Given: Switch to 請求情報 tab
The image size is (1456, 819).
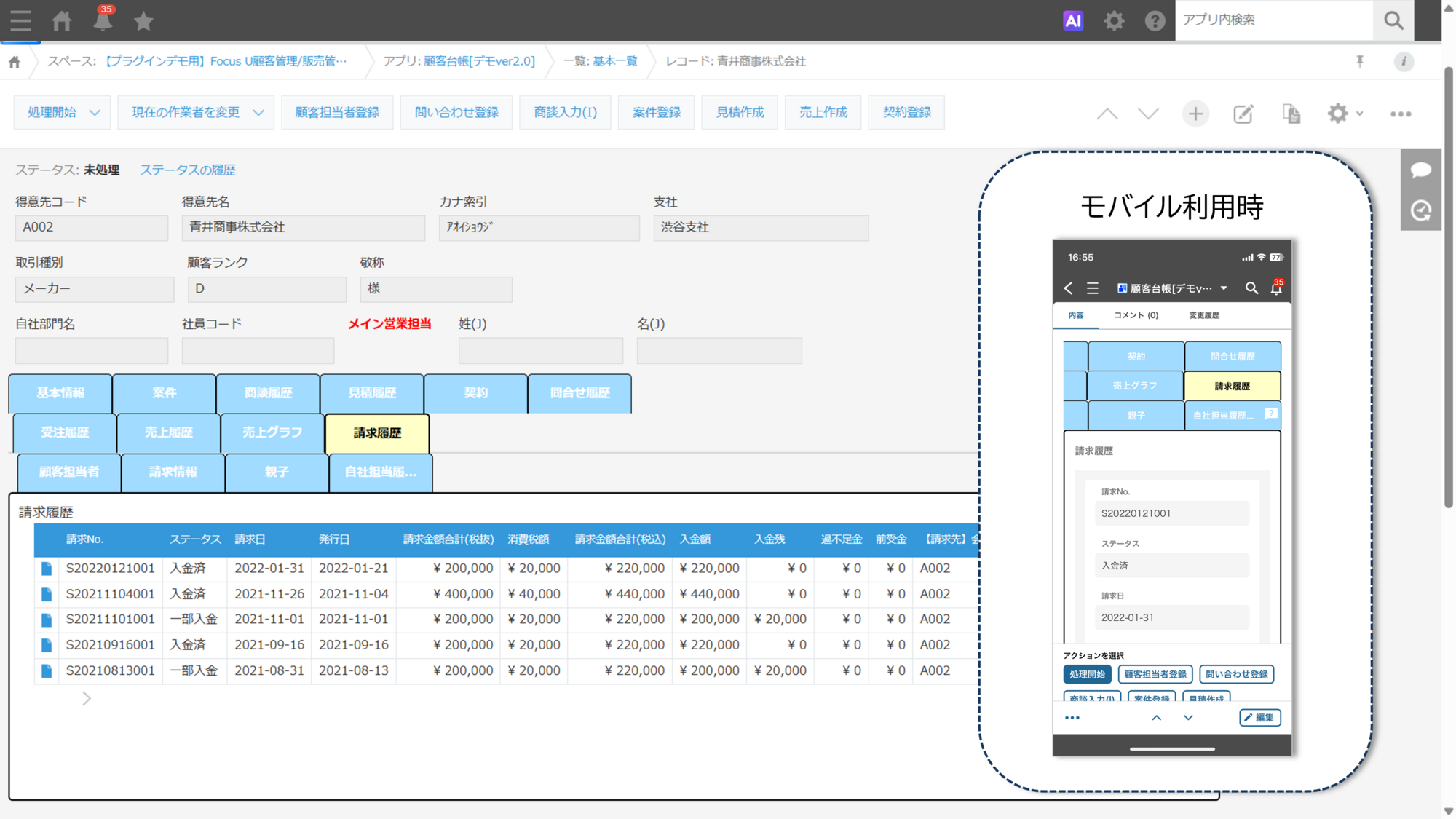Looking at the screenshot, I should [173, 472].
